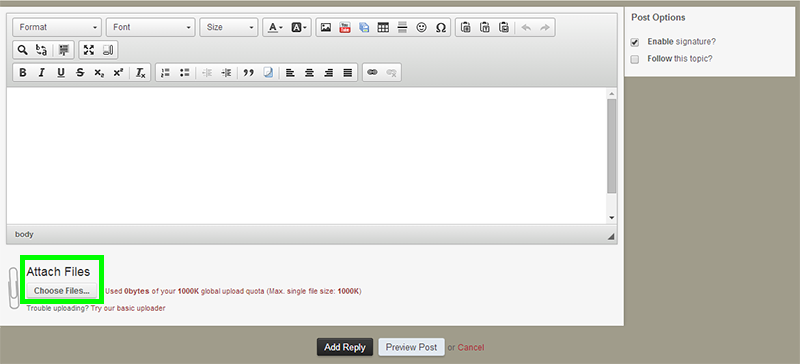Apply bold formatting
800x364 pixels.
click(x=22, y=72)
